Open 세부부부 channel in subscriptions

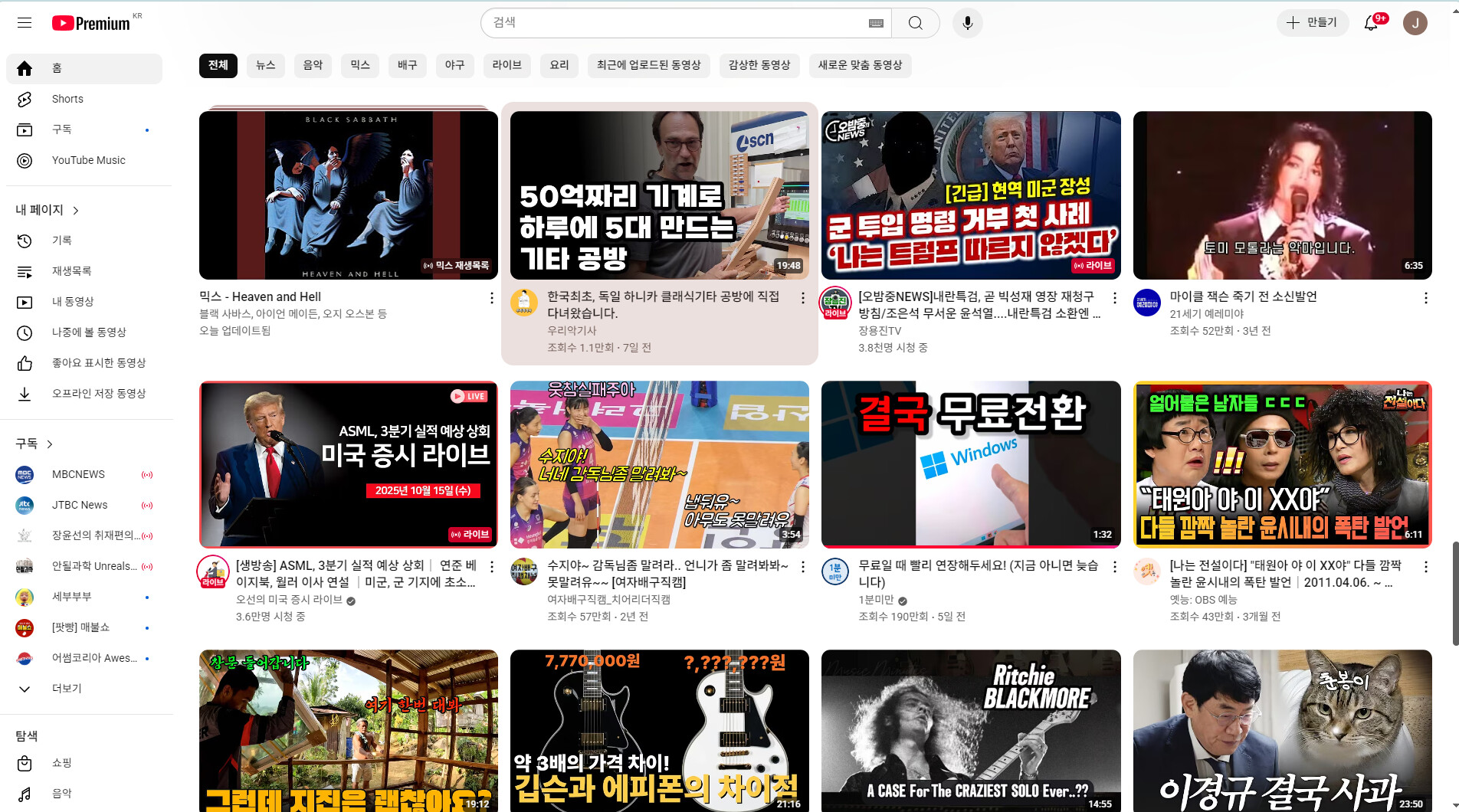[84, 597]
